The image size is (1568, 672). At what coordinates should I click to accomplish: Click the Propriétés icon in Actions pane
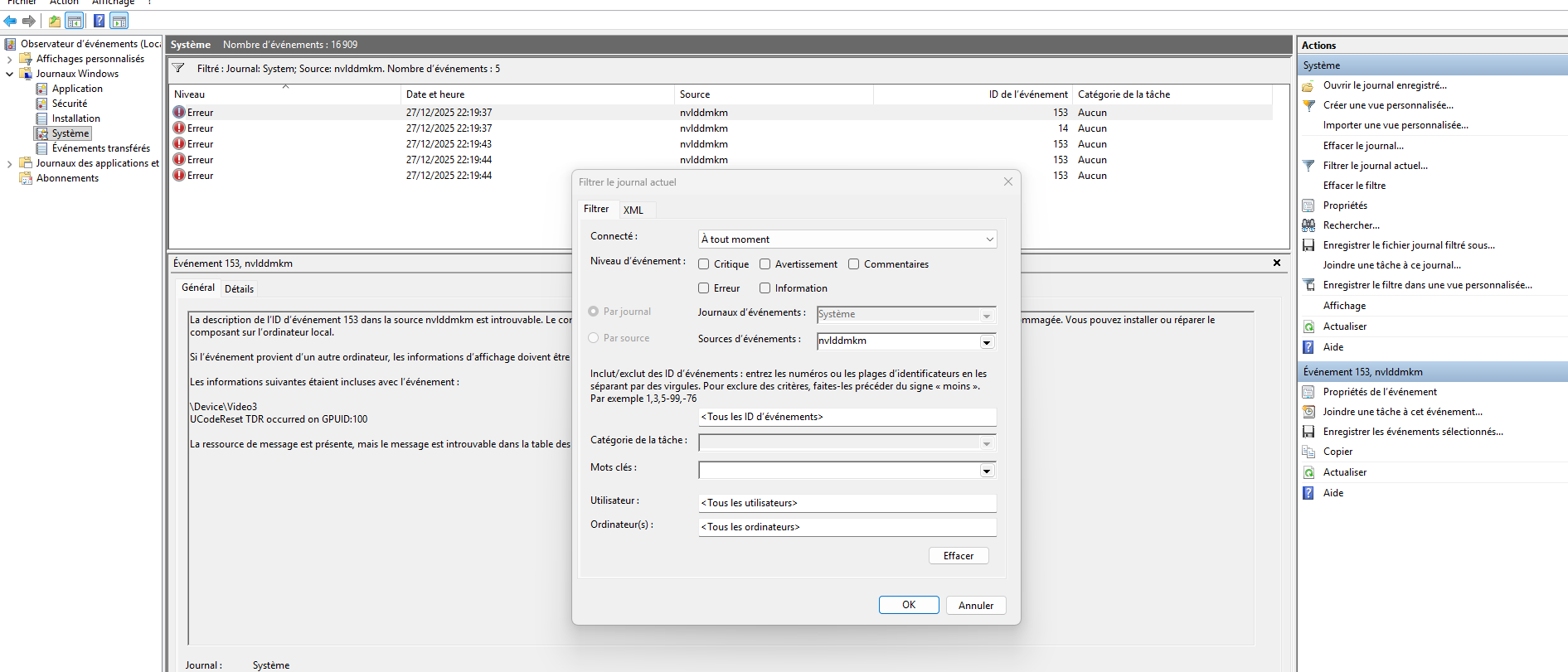coord(1308,205)
